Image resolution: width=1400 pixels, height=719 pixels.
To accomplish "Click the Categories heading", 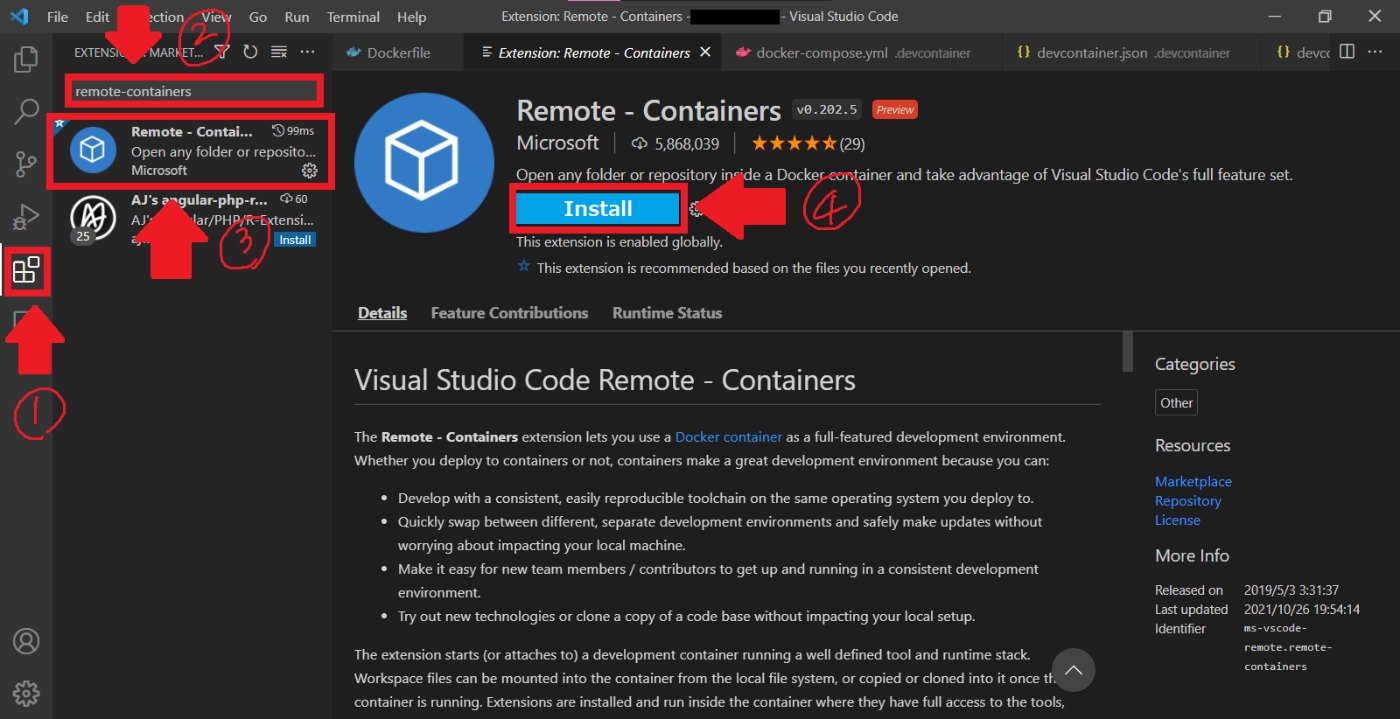I will coord(1195,364).
